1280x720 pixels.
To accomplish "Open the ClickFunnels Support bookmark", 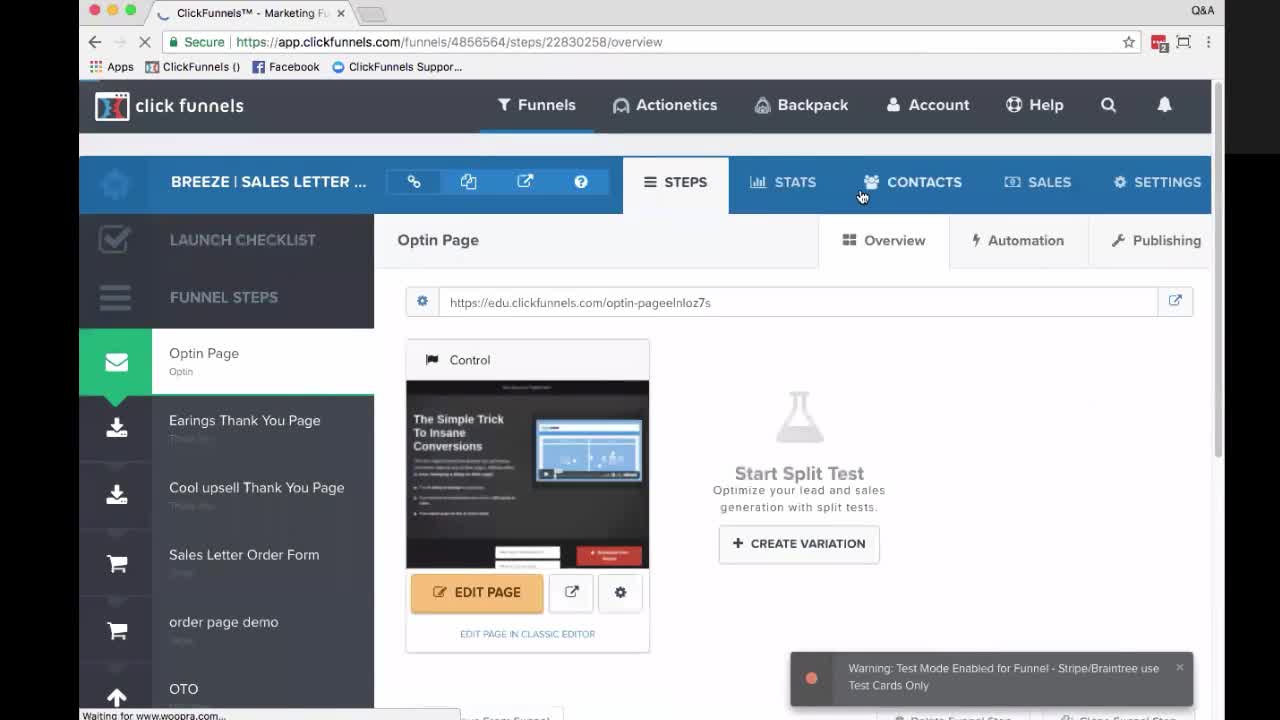I will (x=397, y=67).
